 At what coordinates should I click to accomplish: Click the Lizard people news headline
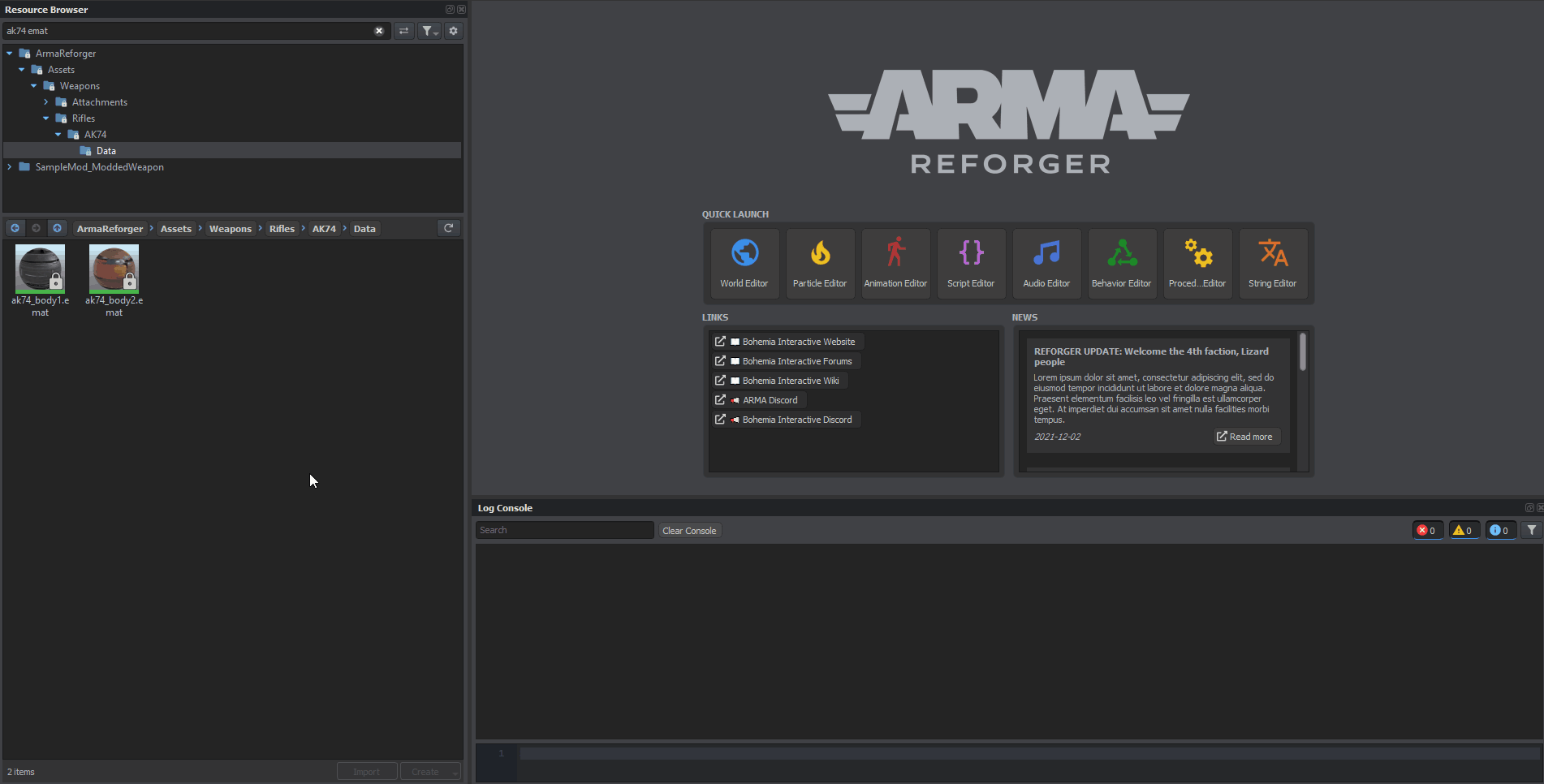click(1151, 356)
